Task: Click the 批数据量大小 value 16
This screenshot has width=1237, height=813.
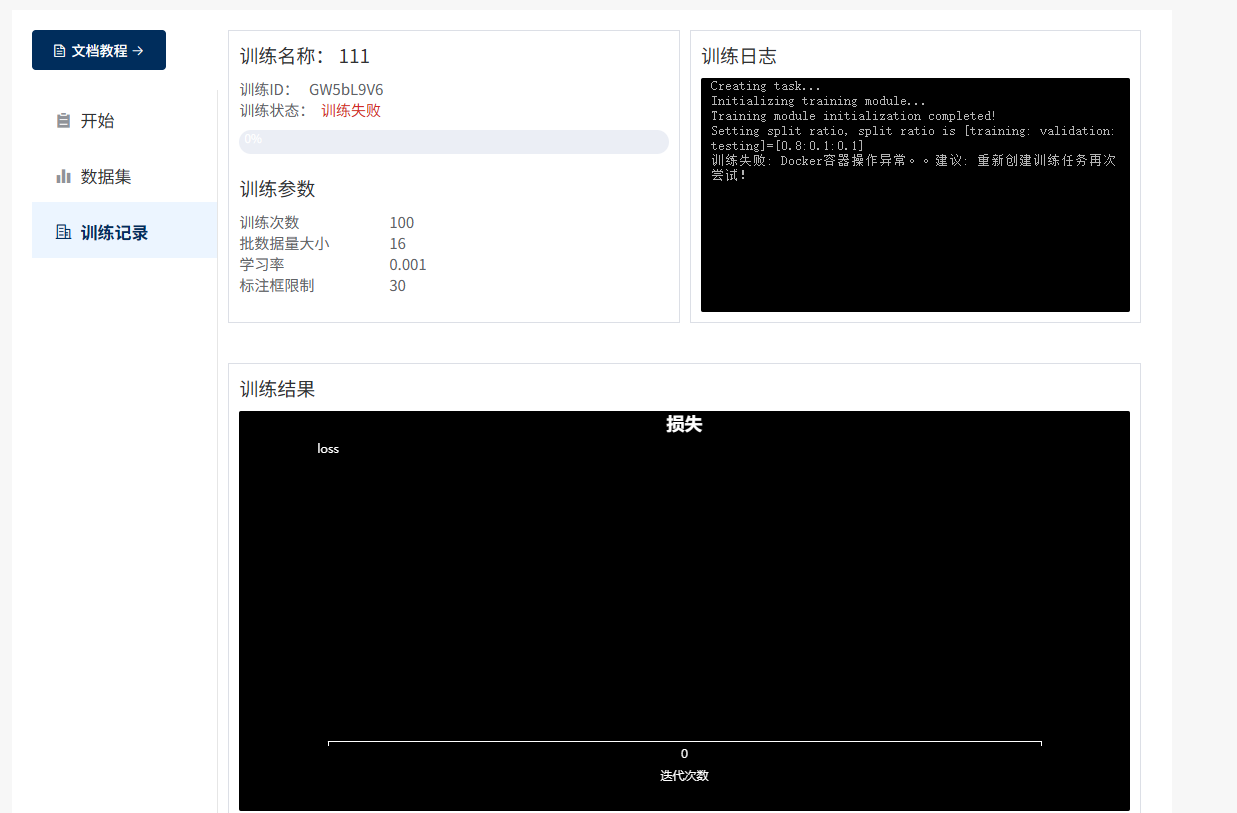Action: pyautogui.click(x=397, y=244)
